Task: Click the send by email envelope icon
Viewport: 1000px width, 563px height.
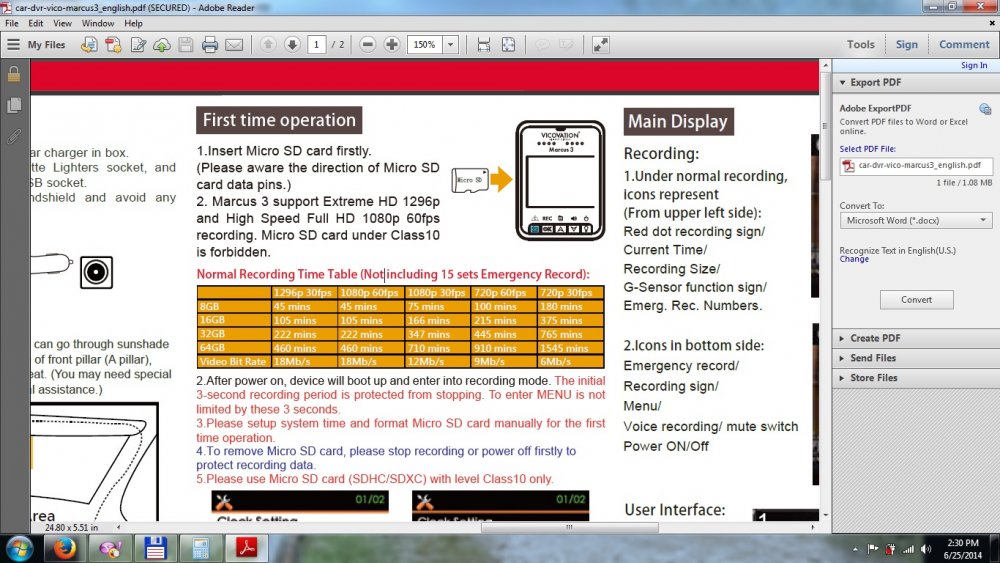Action: [x=234, y=45]
